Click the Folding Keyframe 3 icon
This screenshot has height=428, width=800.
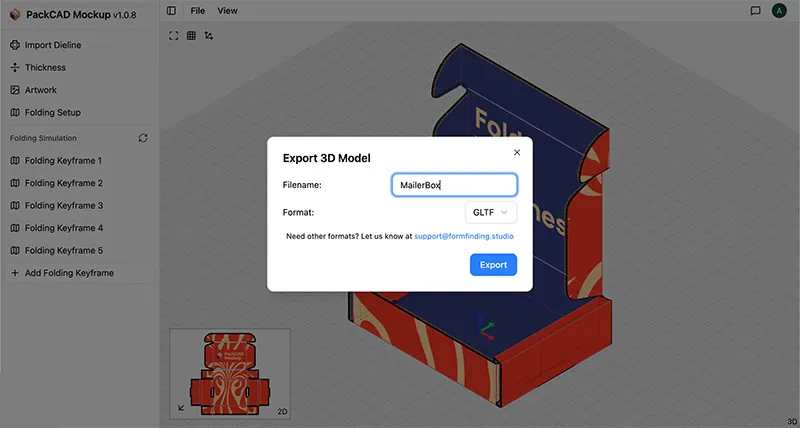point(15,205)
